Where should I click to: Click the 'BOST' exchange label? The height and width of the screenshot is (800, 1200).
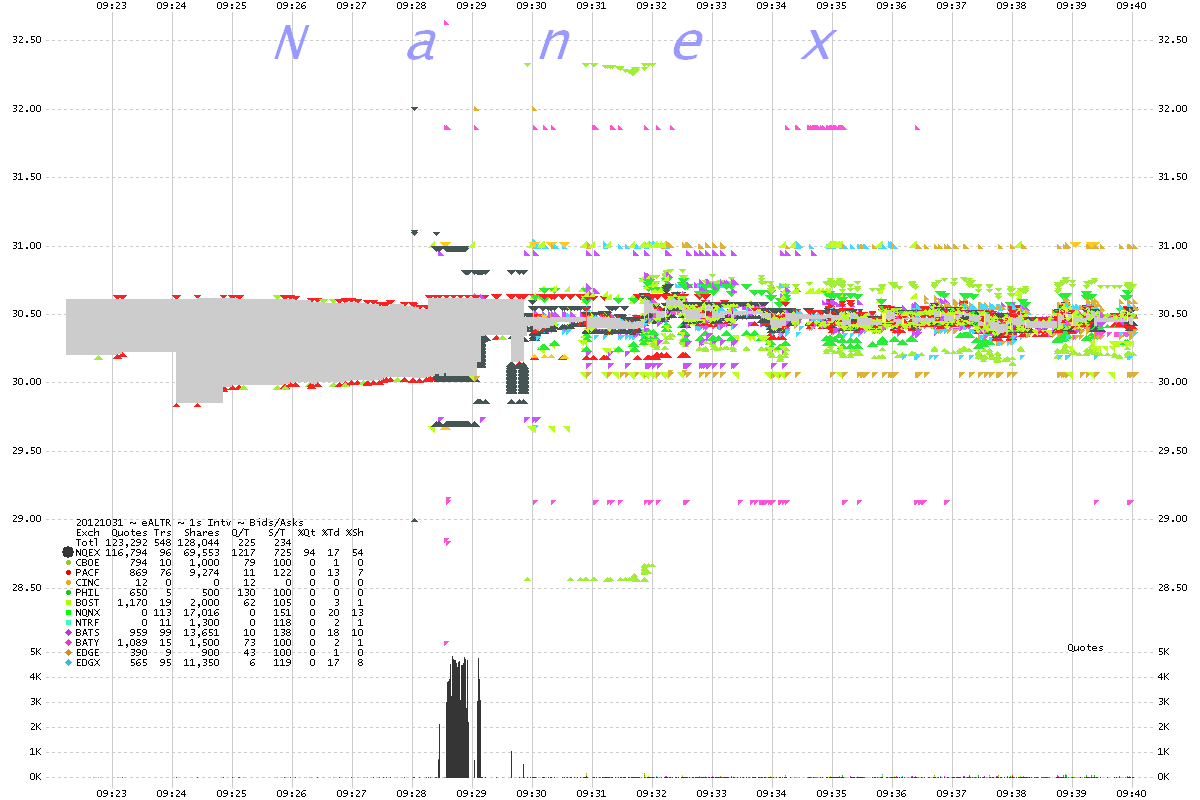(x=88, y=603)
